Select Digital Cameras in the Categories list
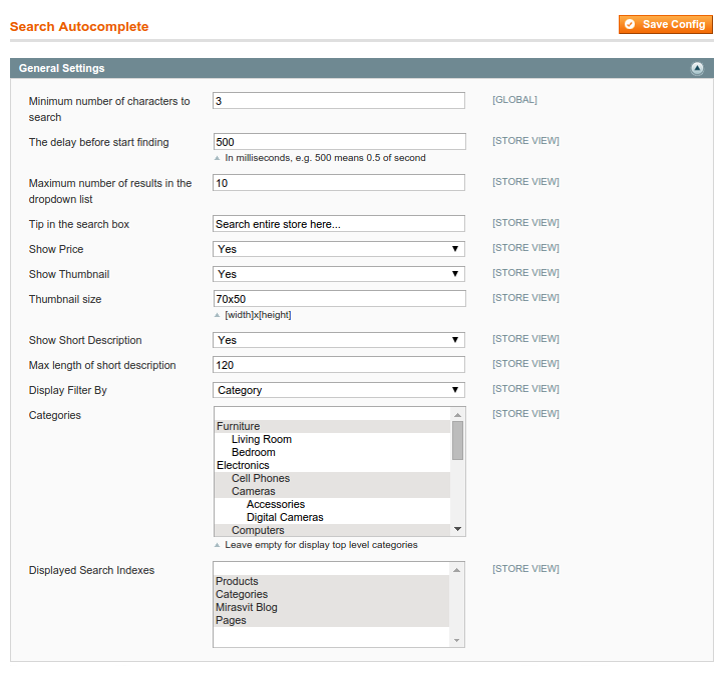 (x=332, y=517)
